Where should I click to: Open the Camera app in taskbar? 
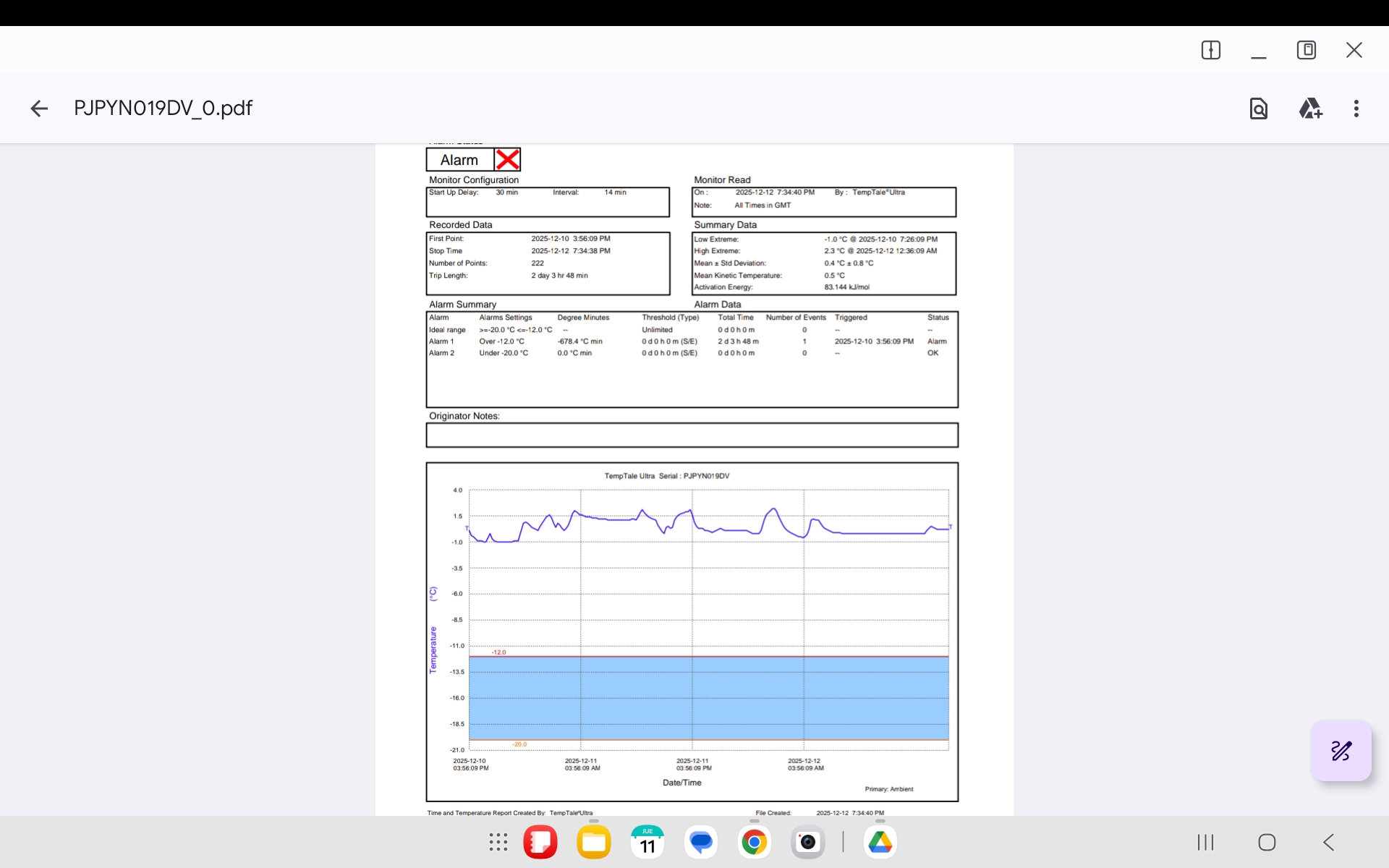808,842
